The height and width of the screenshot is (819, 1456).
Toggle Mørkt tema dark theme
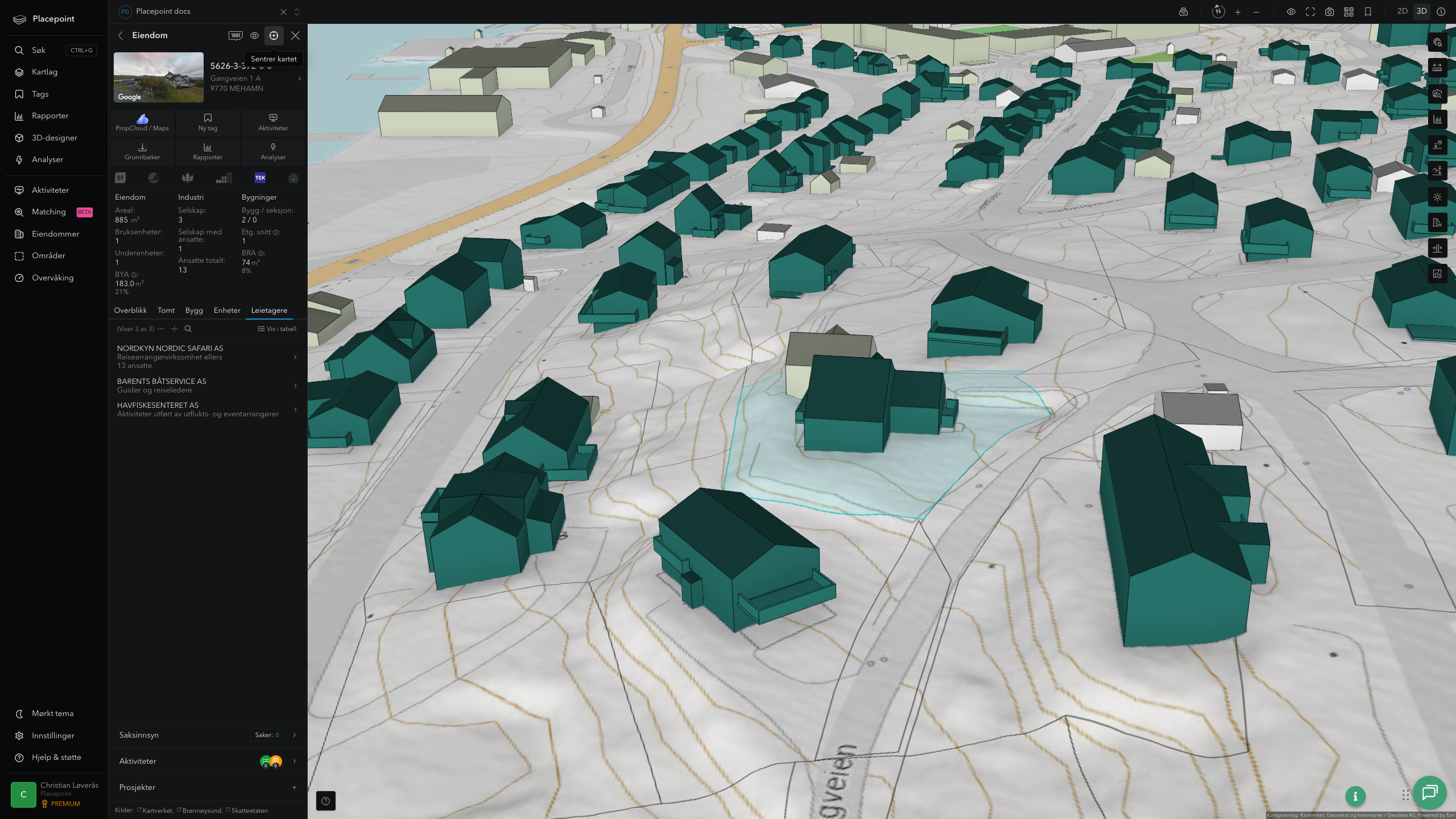point(53,713)
